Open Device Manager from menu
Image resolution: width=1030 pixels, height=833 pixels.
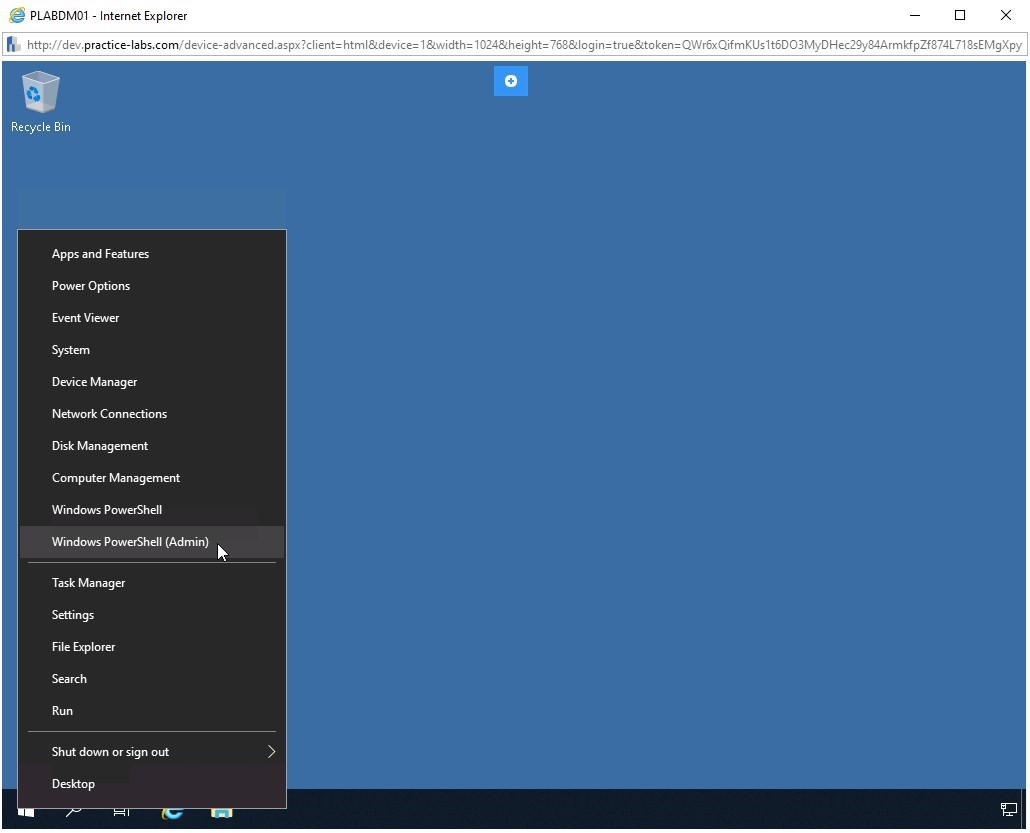[95, 382]
